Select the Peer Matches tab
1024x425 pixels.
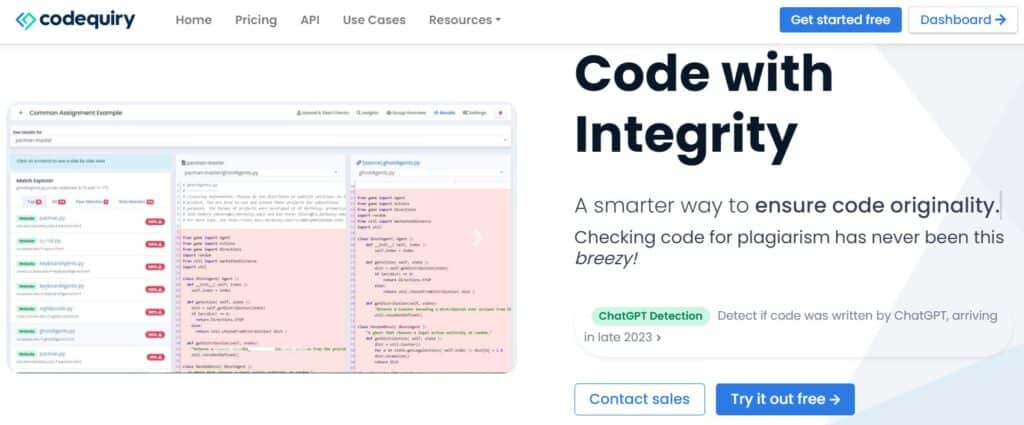coord(91,202)
